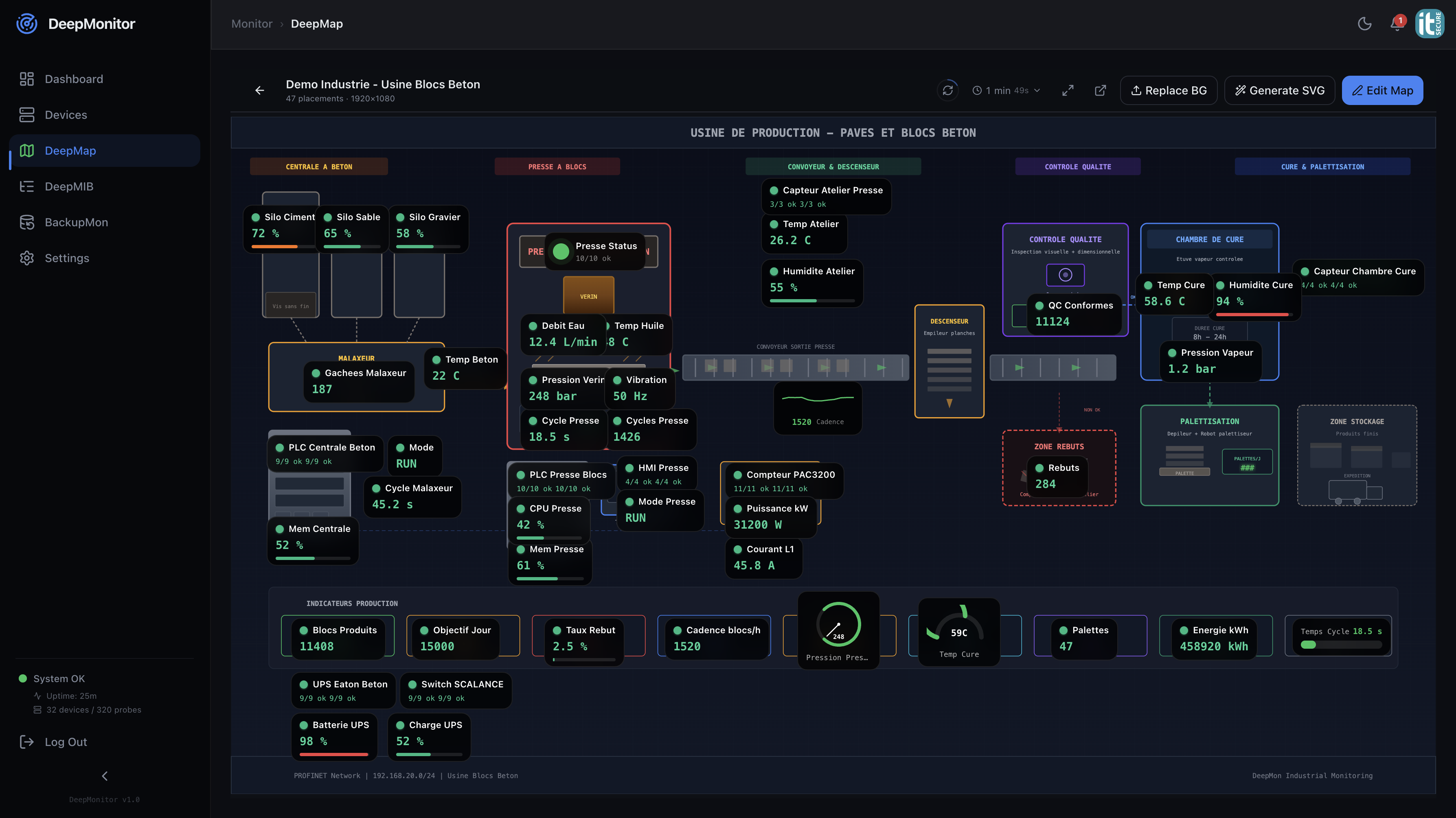Click the itSecure badge top right
Viewport: 1456px width, 818px height.
(1430, 24)
